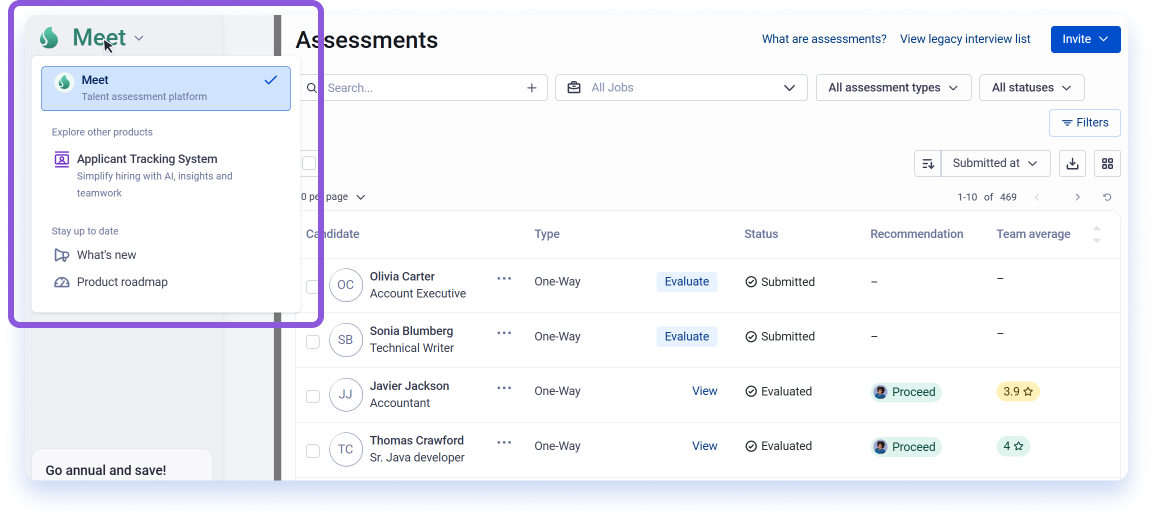Click the Applicant Tracking System icon
This screenshot has height=515, width=1153.
pyautogui.click(x=62, y=159)
